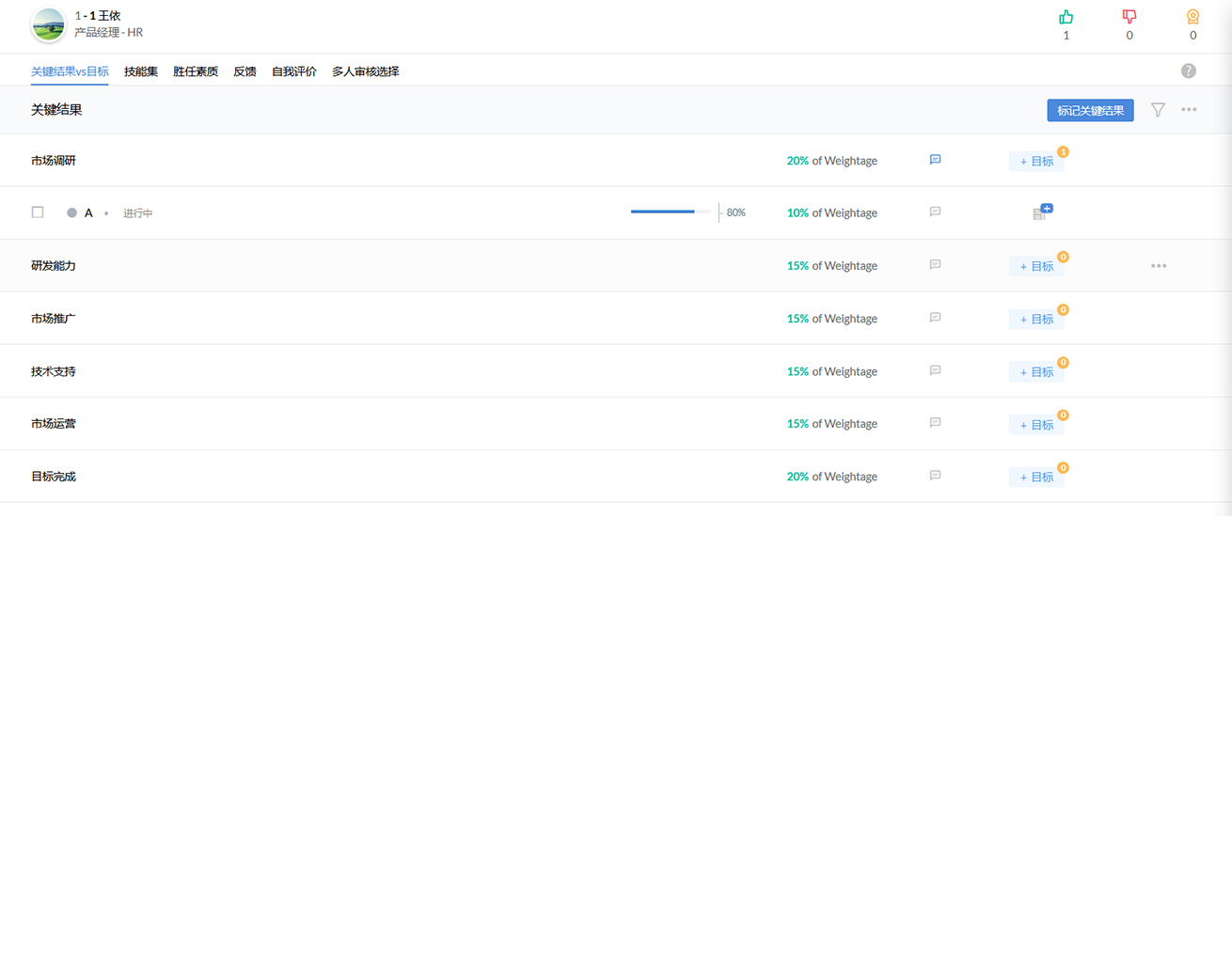Click the 标记关键结果 button

(1090, 111)
